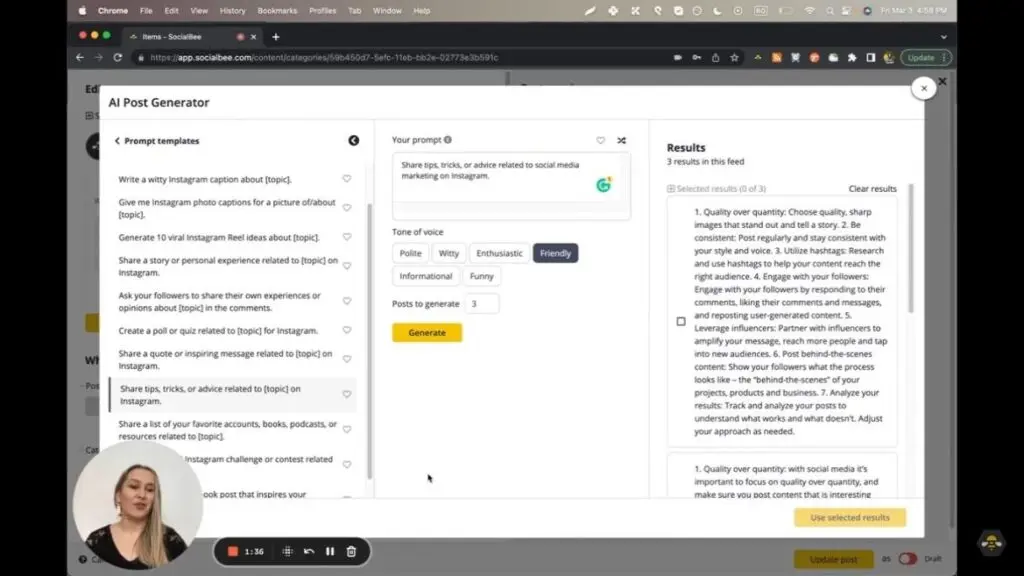Go back using Prompt templates chevron

tap(117, 141)
